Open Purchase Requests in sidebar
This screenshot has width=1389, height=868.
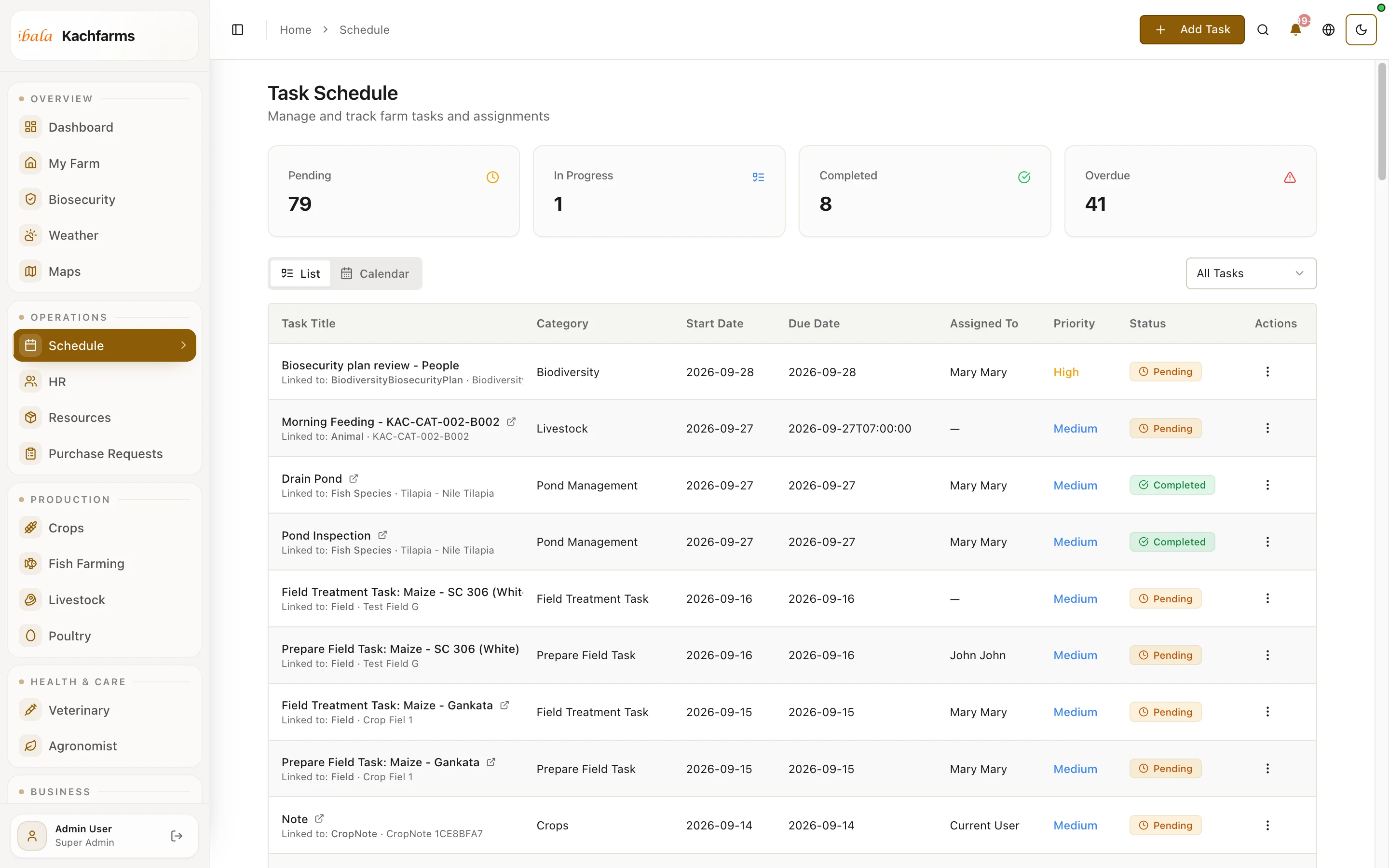tap(105, 453)
